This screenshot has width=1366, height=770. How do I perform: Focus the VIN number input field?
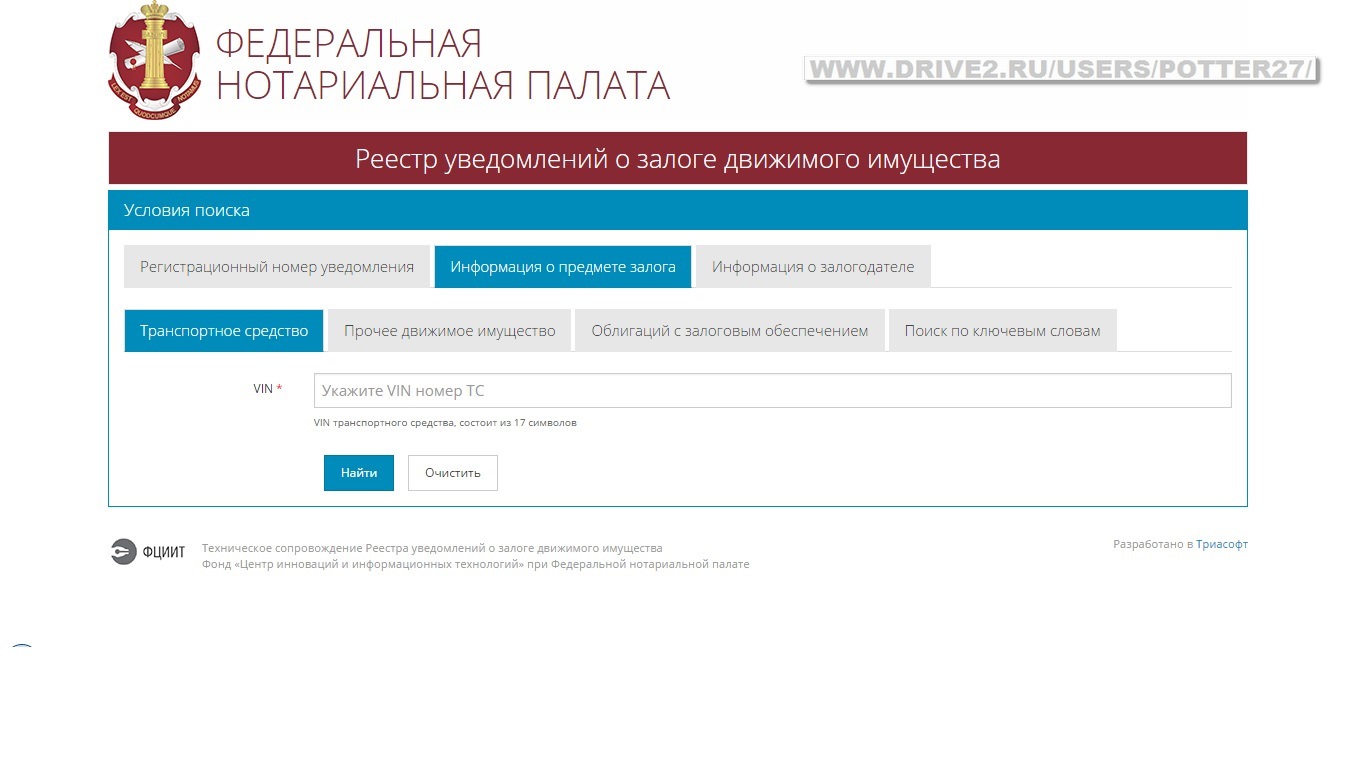(x=772, y=391)
